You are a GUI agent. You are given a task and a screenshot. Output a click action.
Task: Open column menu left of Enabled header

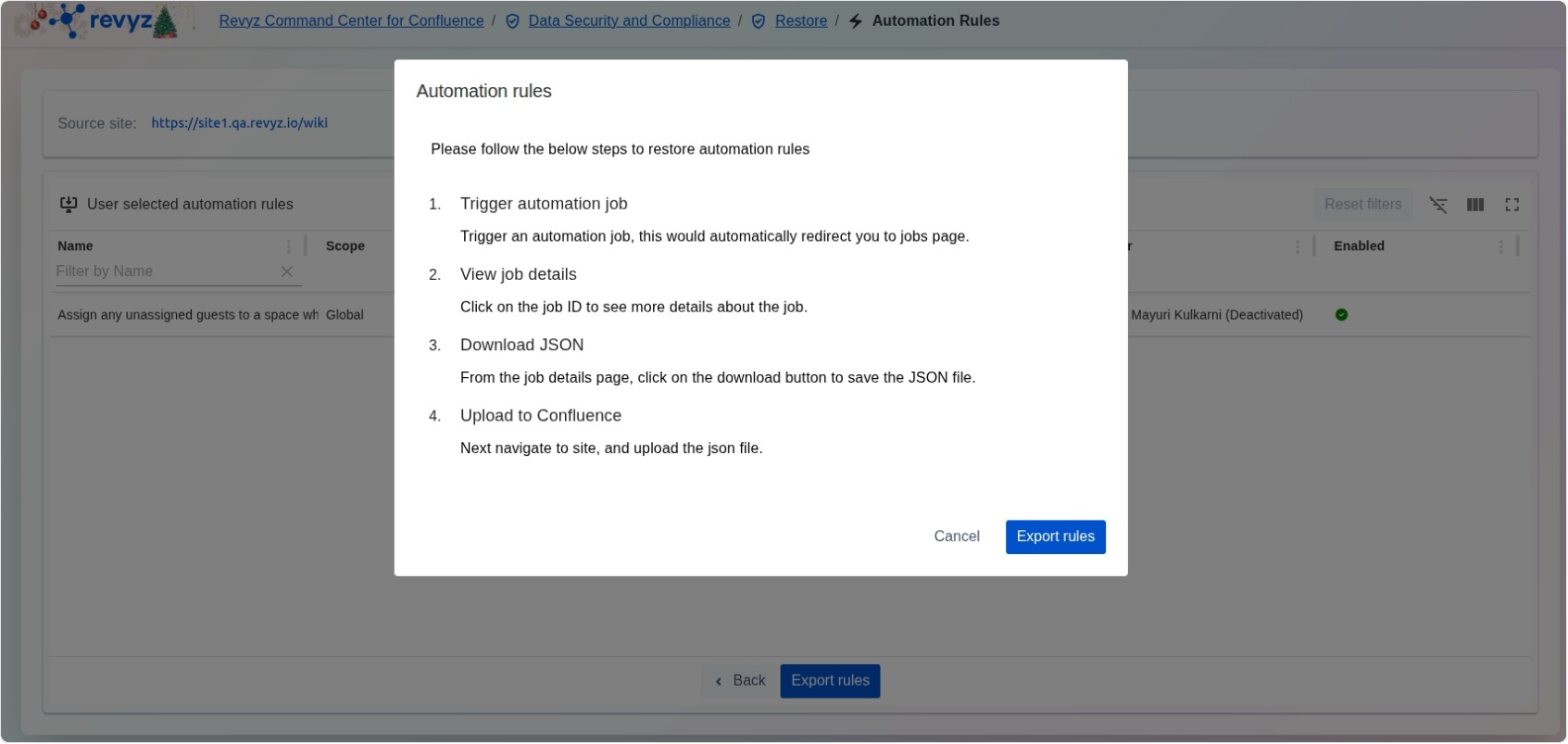click(1297, 246)
